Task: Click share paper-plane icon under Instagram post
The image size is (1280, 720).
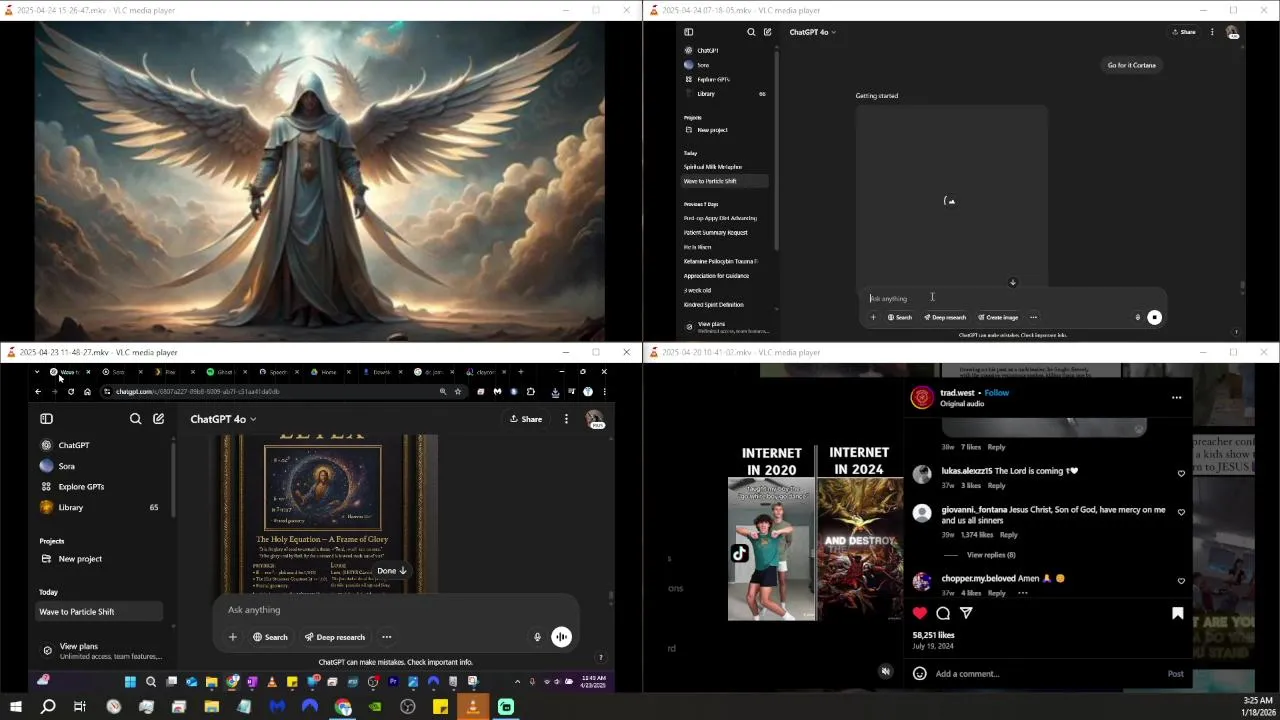Action: (x=966, y=613)
